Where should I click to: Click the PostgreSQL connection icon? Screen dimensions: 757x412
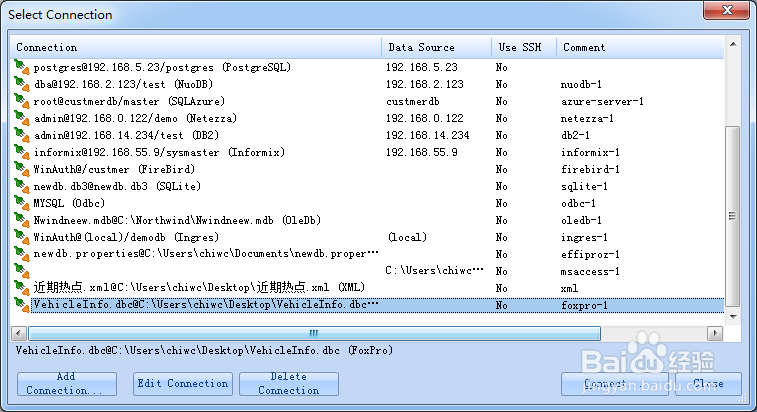22,67
